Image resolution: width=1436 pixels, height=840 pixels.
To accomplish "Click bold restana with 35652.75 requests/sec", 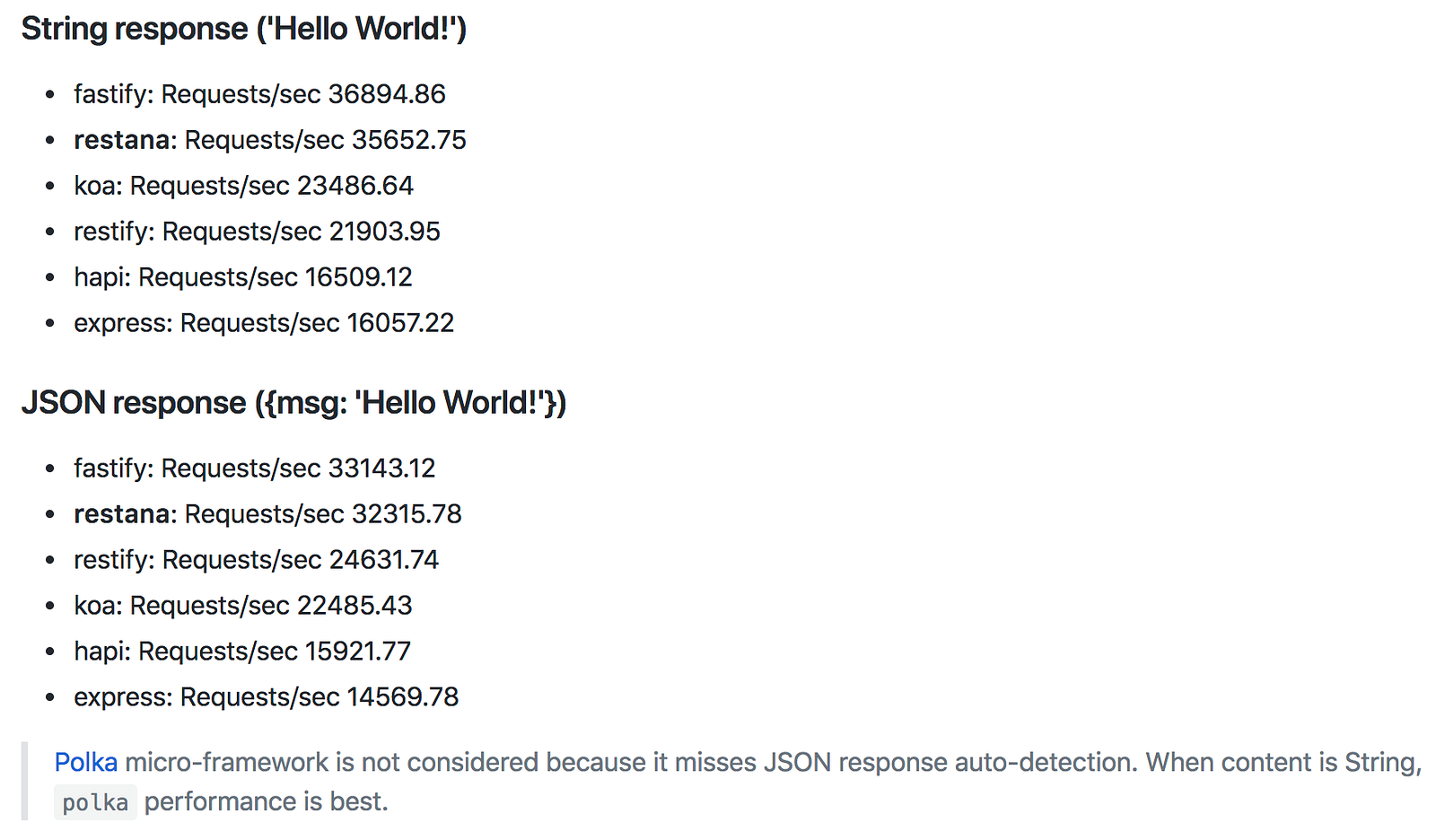I will [x=122, y=140].
